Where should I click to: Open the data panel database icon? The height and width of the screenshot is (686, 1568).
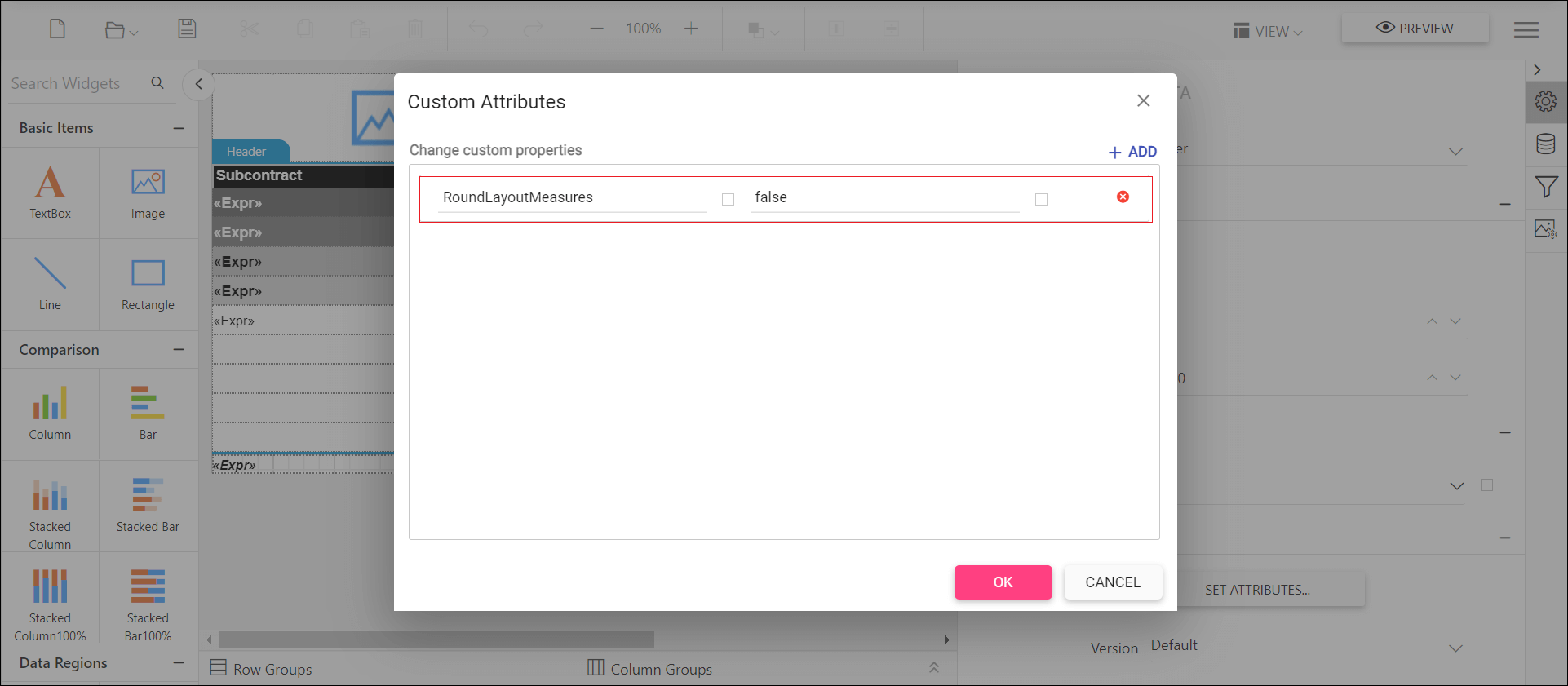pyautogui.click(x=1545, y=144)
